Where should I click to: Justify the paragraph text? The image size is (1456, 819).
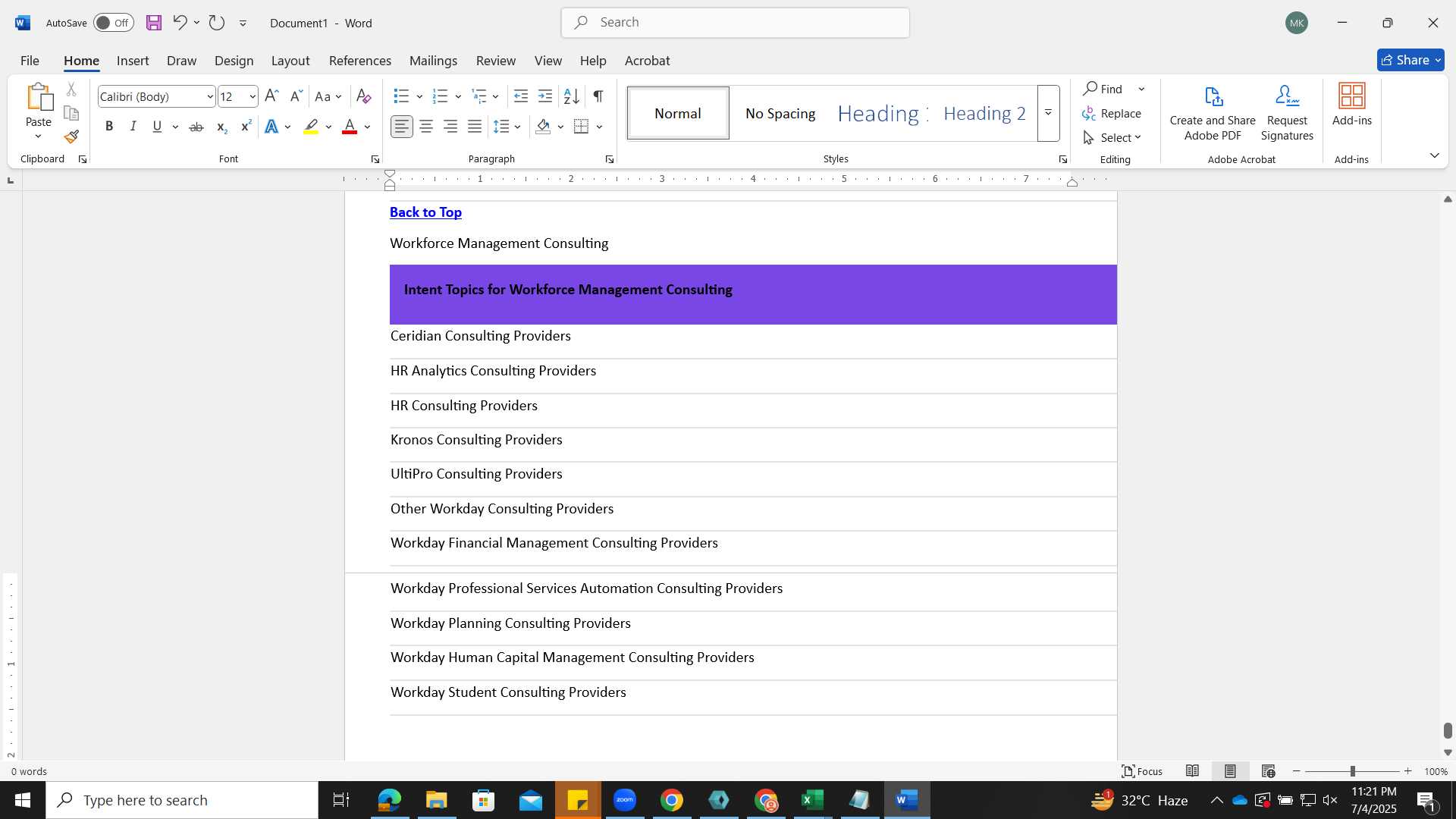click(475, 127)
